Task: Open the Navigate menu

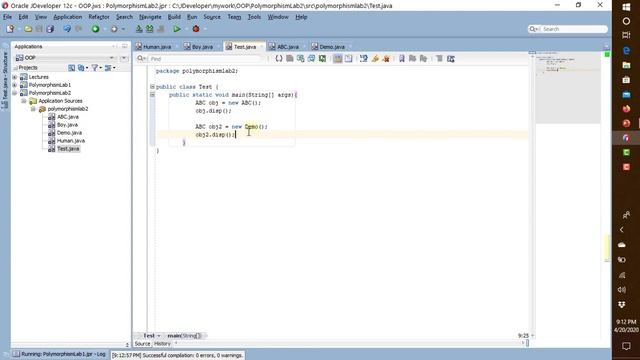Action: click(150, 17)
